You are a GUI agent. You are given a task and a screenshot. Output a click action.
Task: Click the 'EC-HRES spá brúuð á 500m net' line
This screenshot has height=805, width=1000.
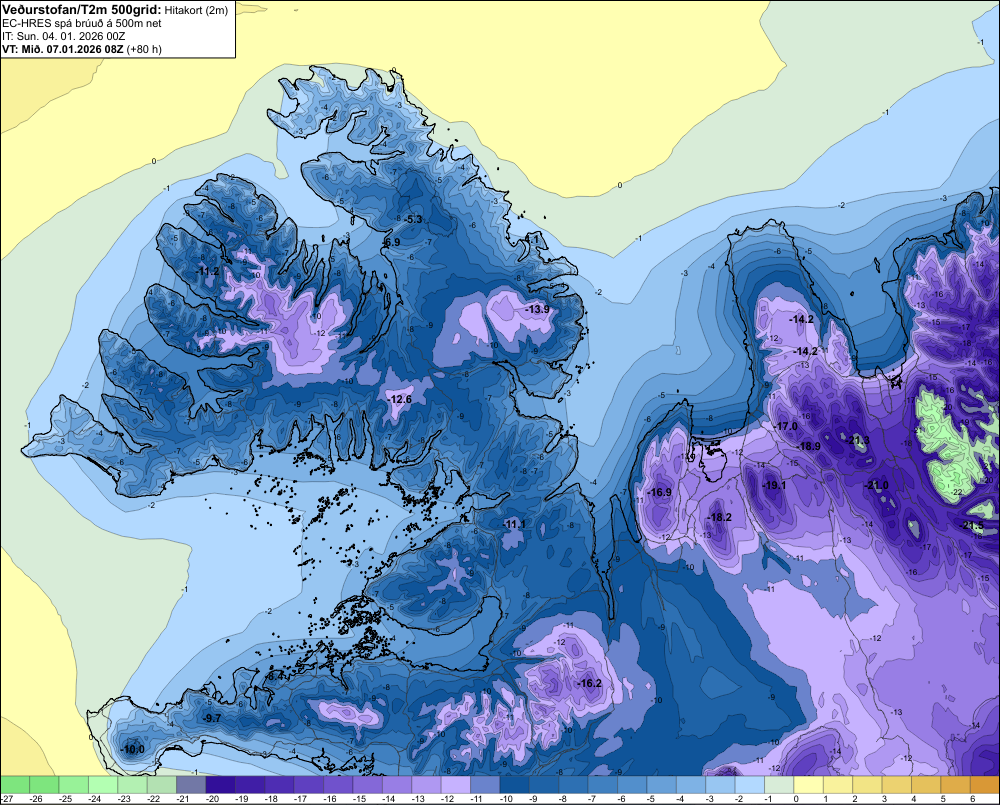pos(82,23)
